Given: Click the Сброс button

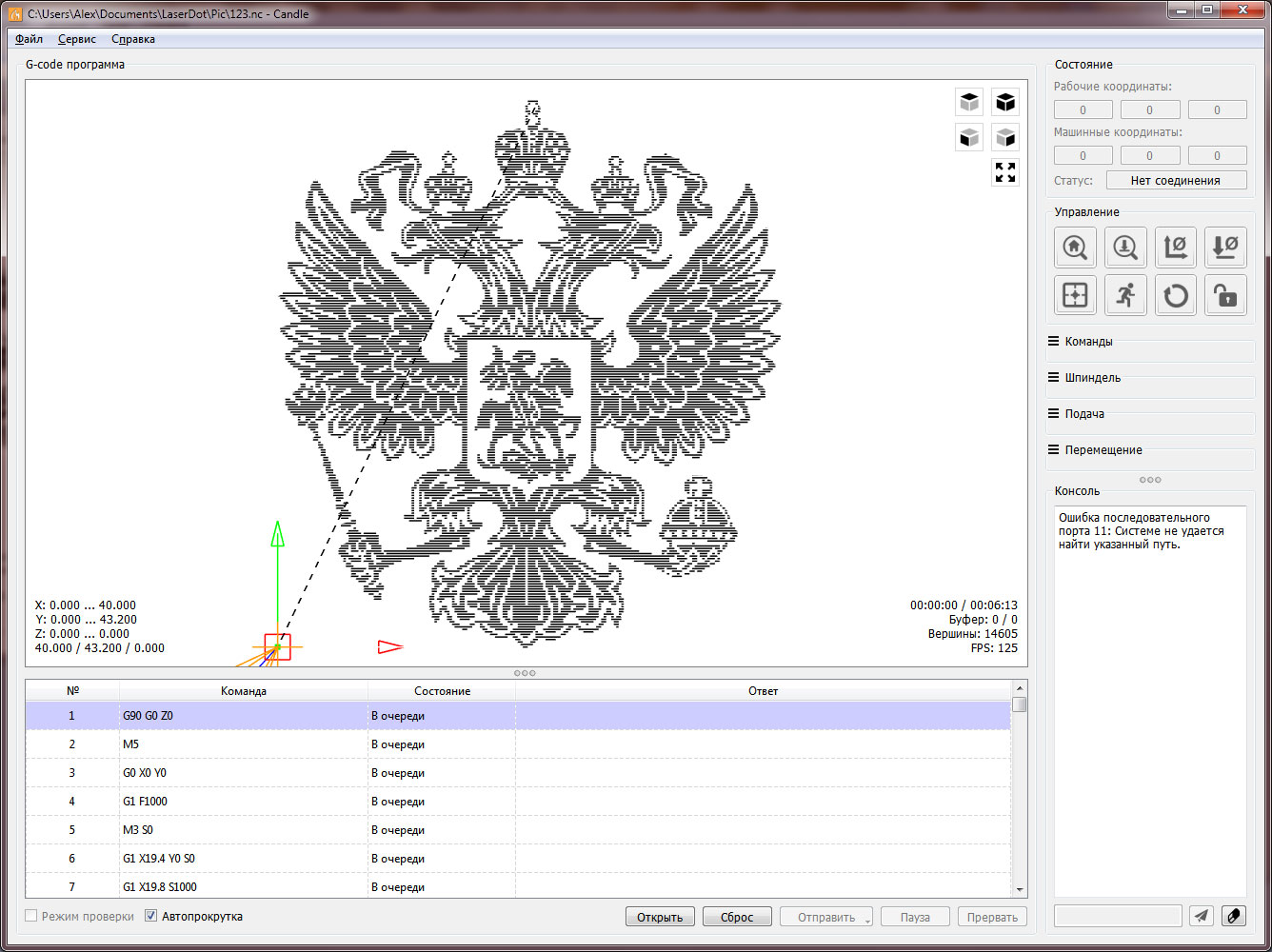Looking at the screenshot, I should tap(737, 917).
